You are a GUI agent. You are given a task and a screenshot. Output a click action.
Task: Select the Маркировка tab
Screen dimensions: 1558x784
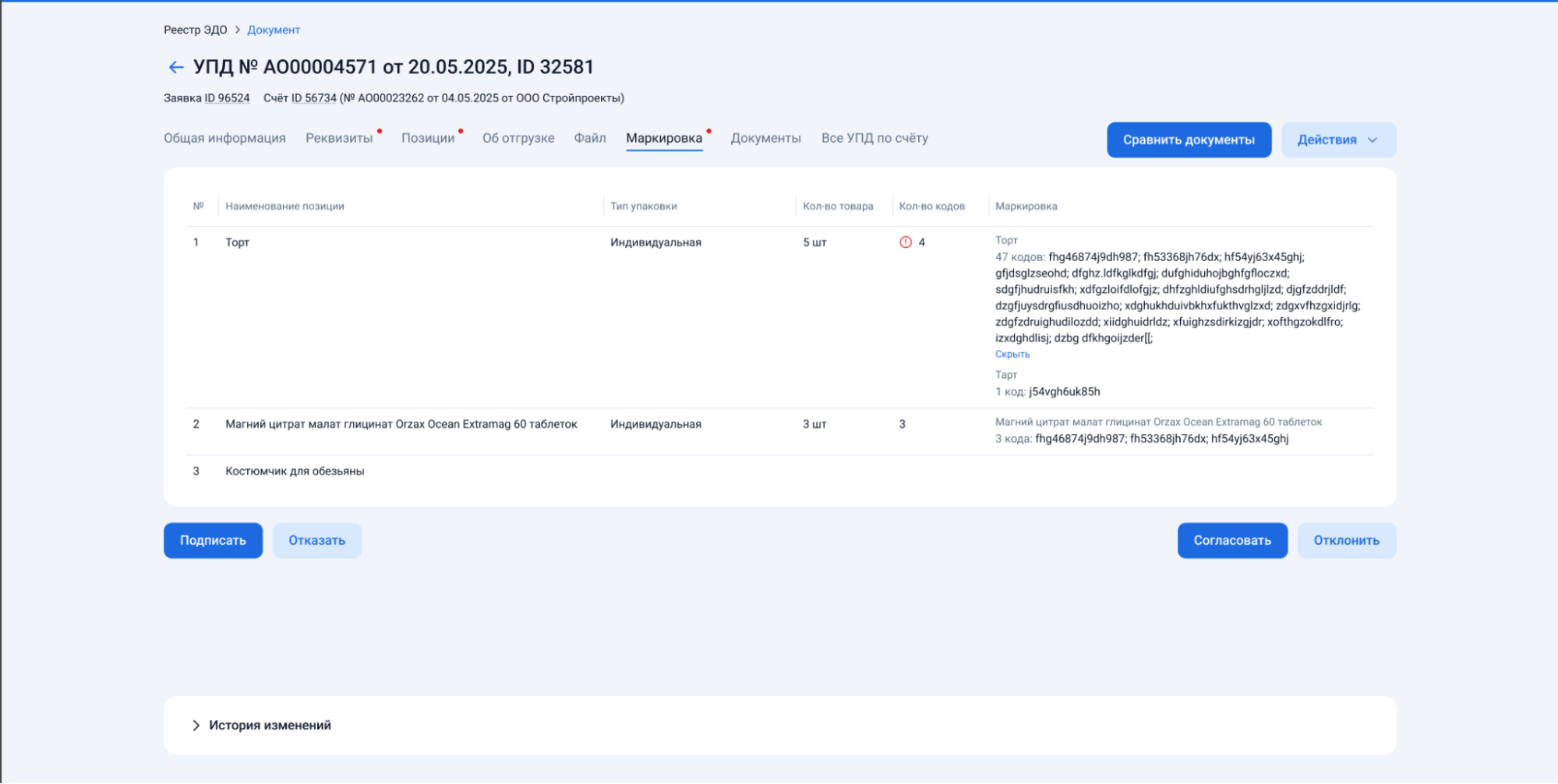[664, 138]
